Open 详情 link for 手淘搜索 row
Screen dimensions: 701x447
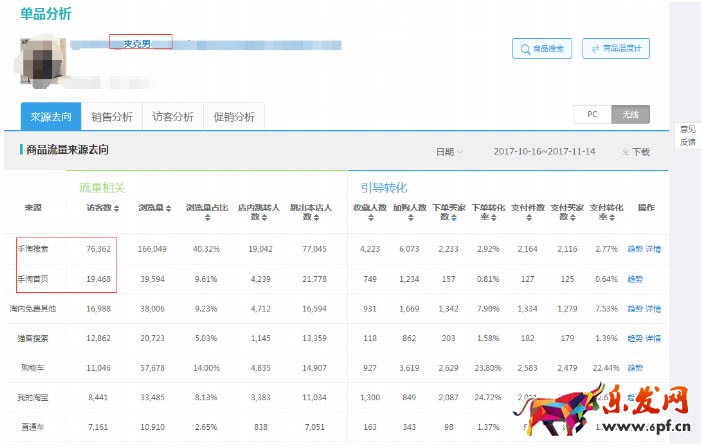click(x=653, y=249)
